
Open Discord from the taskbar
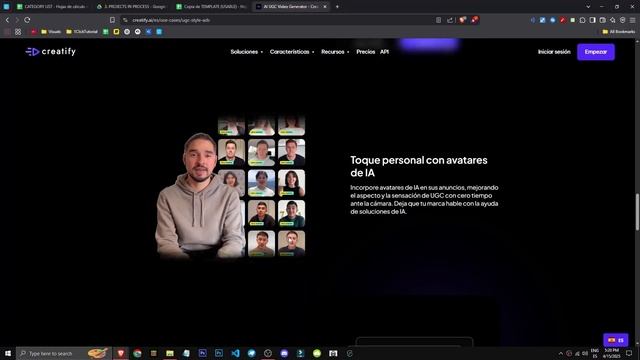tap(284, 353)
